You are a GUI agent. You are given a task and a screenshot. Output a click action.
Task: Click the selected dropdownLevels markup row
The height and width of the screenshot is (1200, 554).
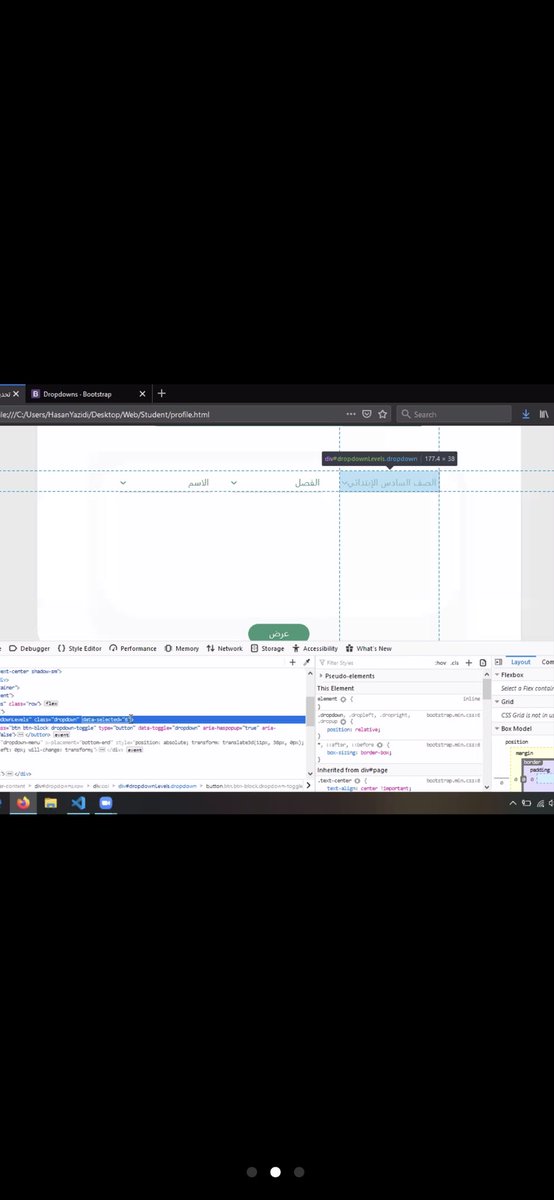coord(152,719)
